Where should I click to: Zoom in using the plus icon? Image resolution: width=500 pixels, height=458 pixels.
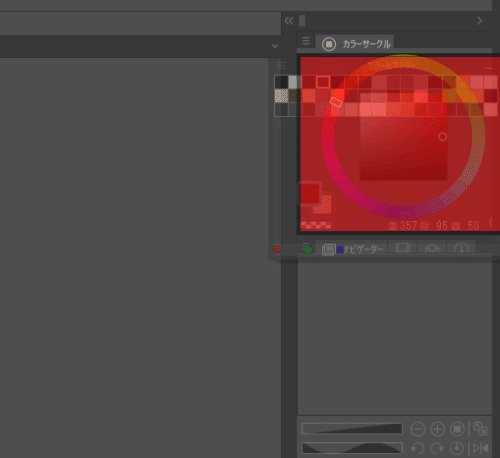pos(437,429)
